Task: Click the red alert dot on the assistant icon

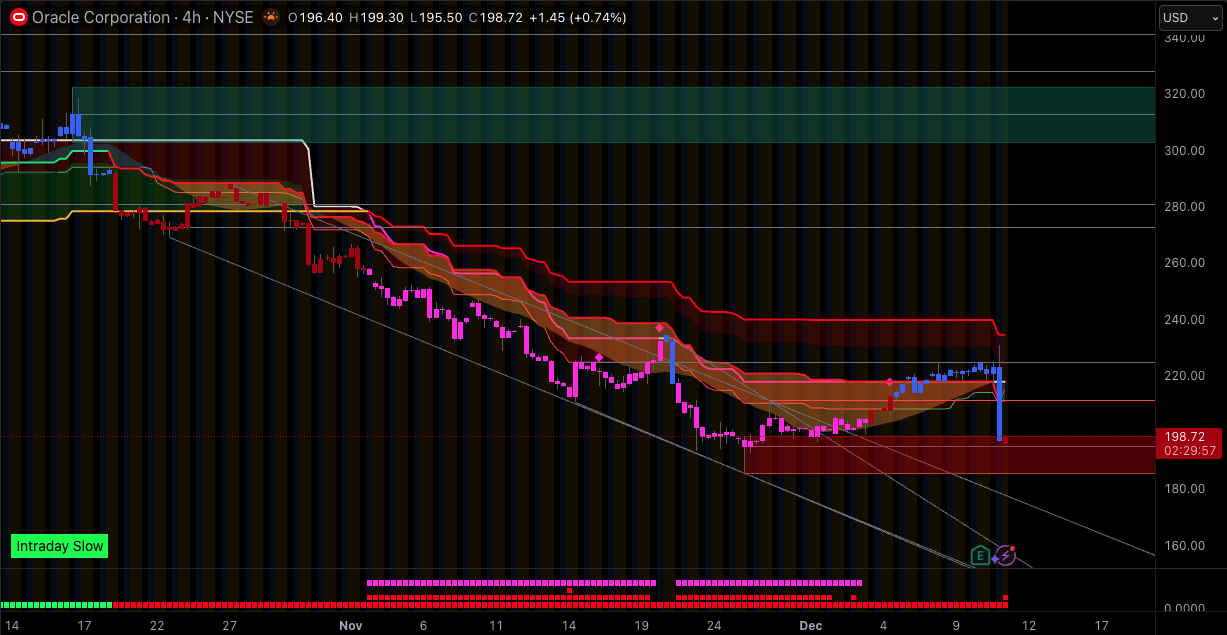Action: click(x=1012, y=548)
